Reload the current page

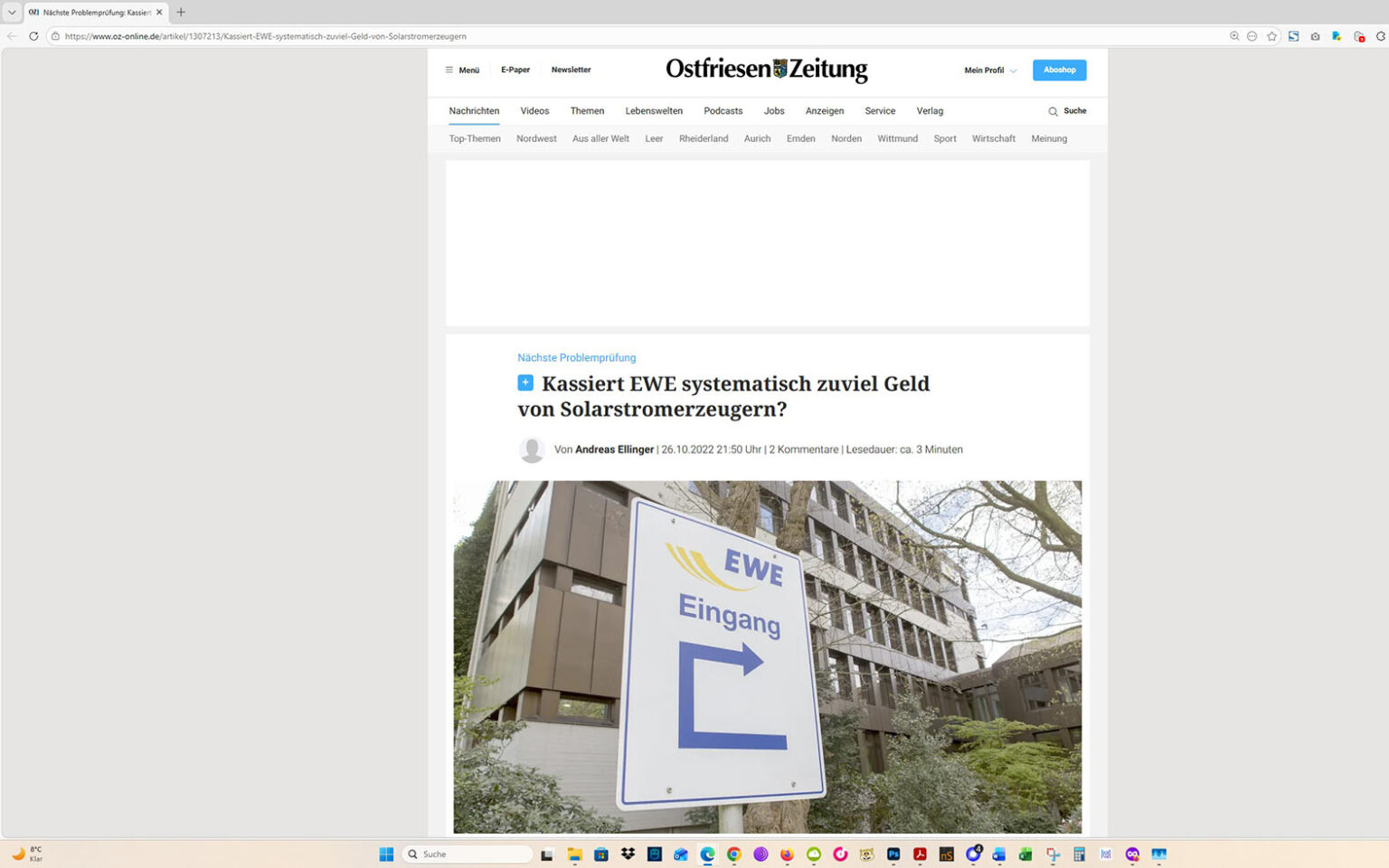pos(33,36)
